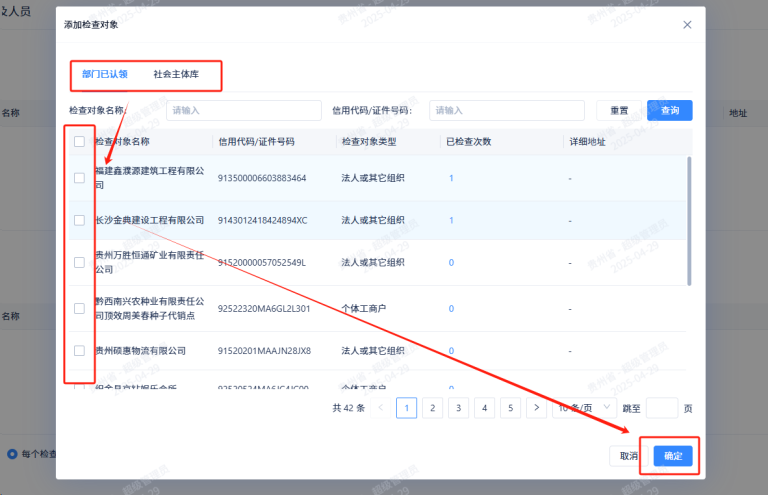Viewport: 768px width, 495px height.
Task: Click the 查询 button
Action: [670, 110]
